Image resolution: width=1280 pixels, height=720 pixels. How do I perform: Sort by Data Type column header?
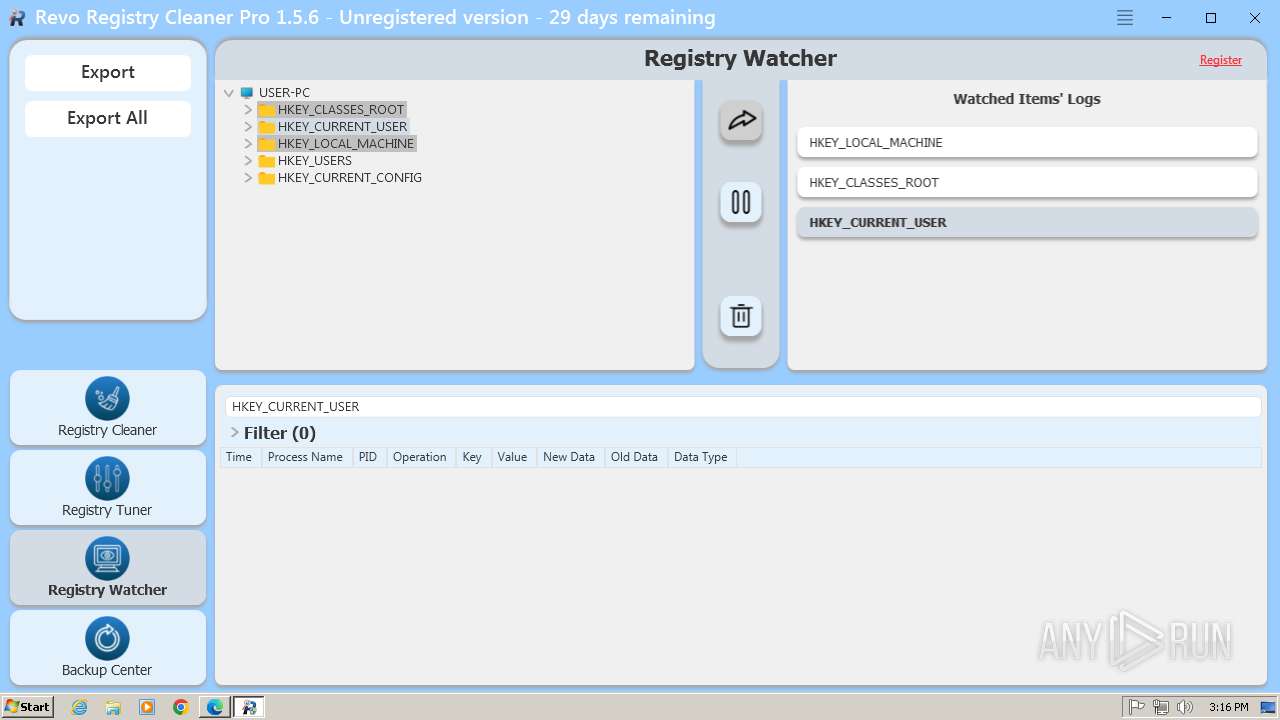pyautogui.click(x=701, y=457)
